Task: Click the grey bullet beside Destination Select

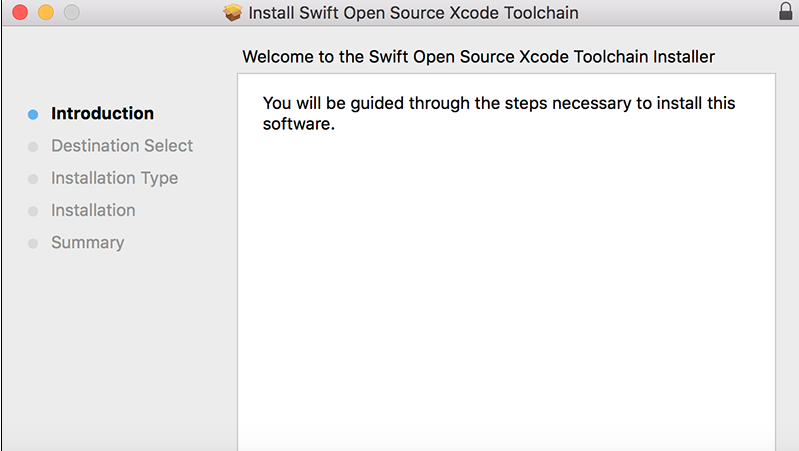Action: pos(33,147)
